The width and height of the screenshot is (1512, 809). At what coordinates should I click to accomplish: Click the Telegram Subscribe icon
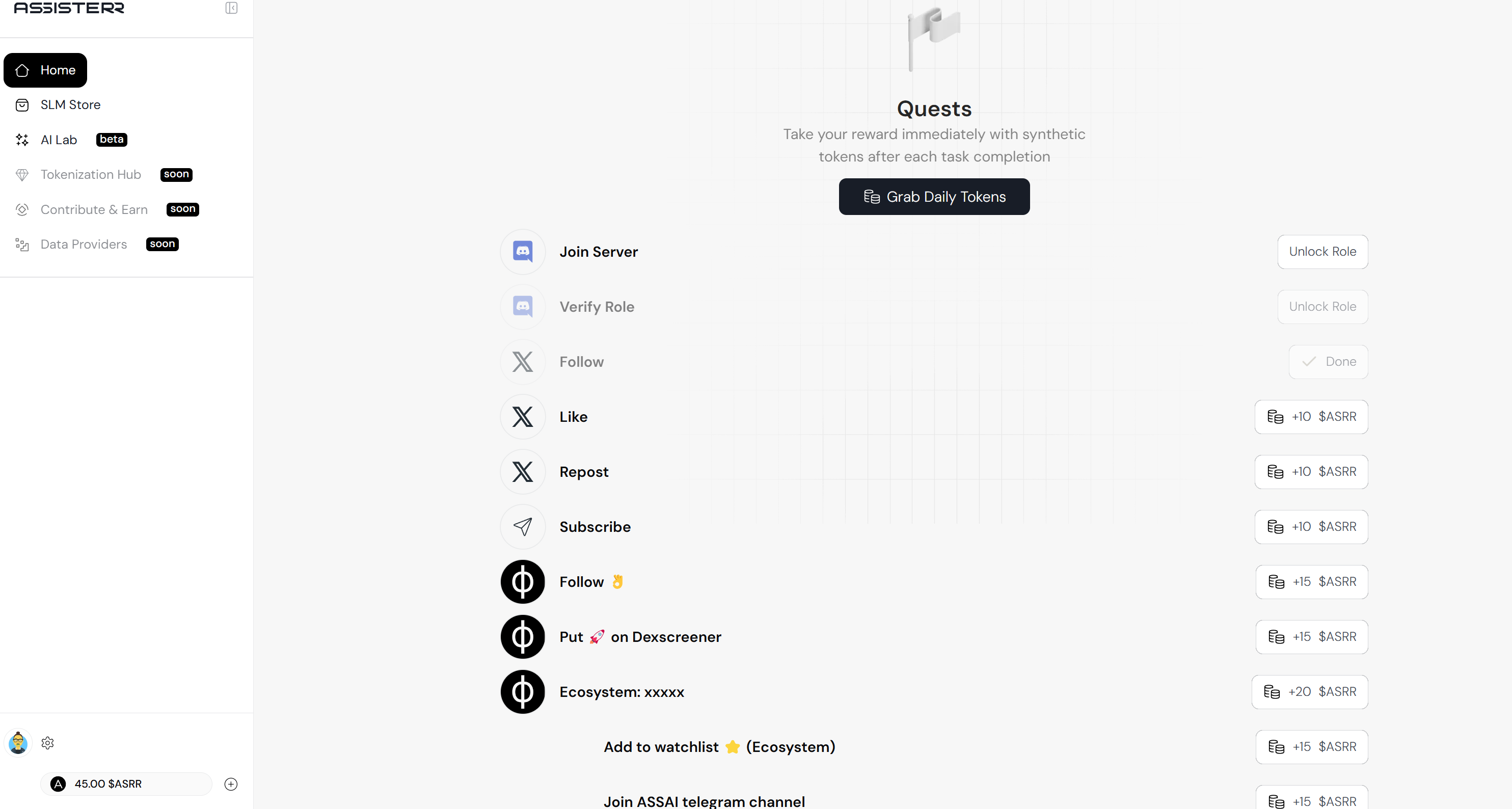[522, 526]
